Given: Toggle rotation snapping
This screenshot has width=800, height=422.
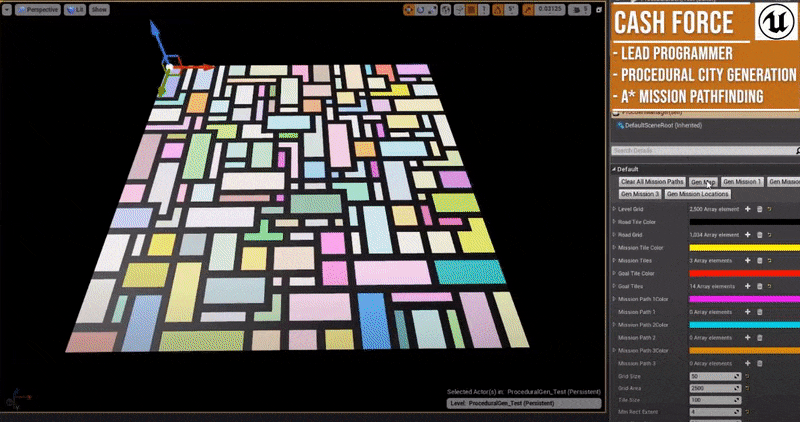Looking at the screenshot, I should [498, 10].
